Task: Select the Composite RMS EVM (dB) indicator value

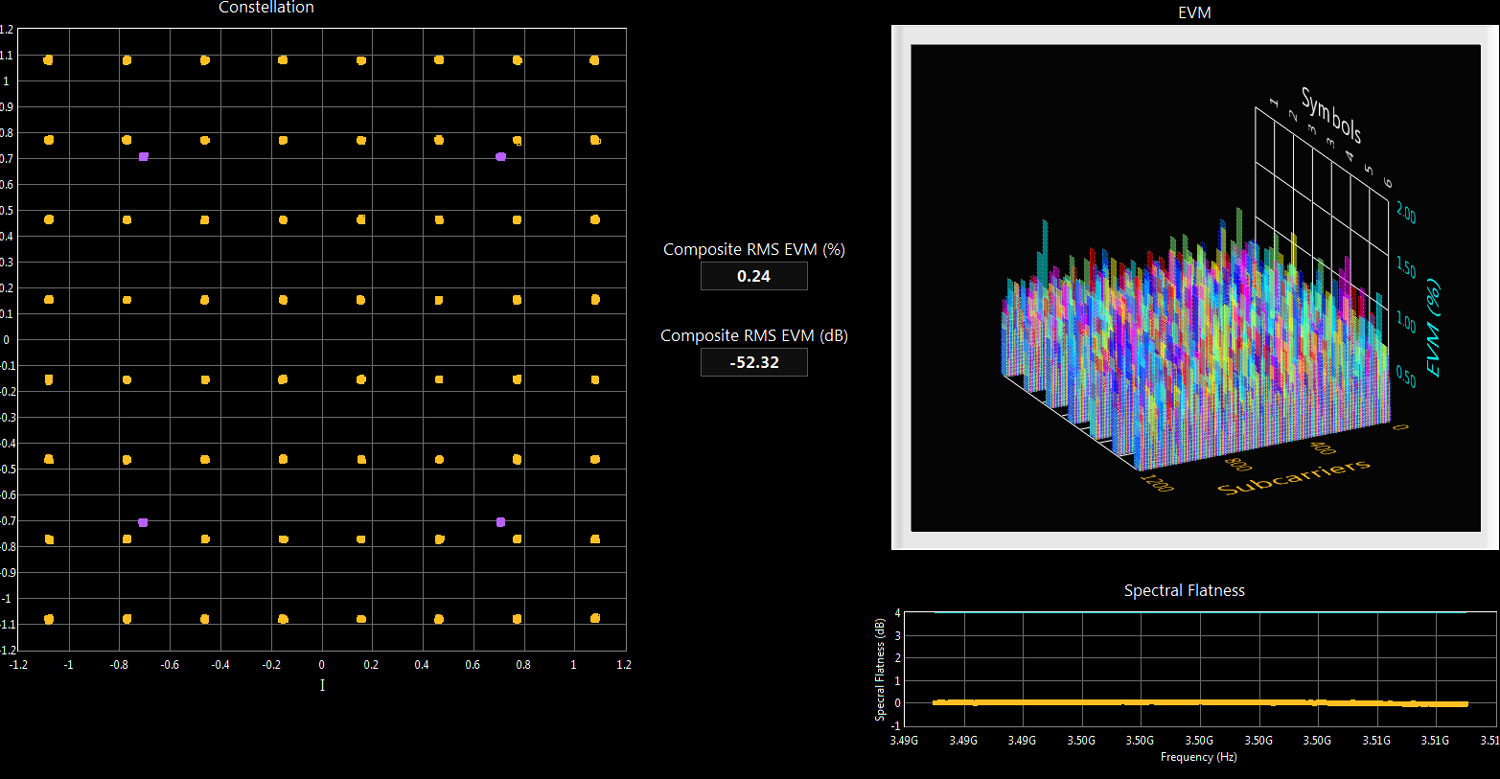Action: 754,362
